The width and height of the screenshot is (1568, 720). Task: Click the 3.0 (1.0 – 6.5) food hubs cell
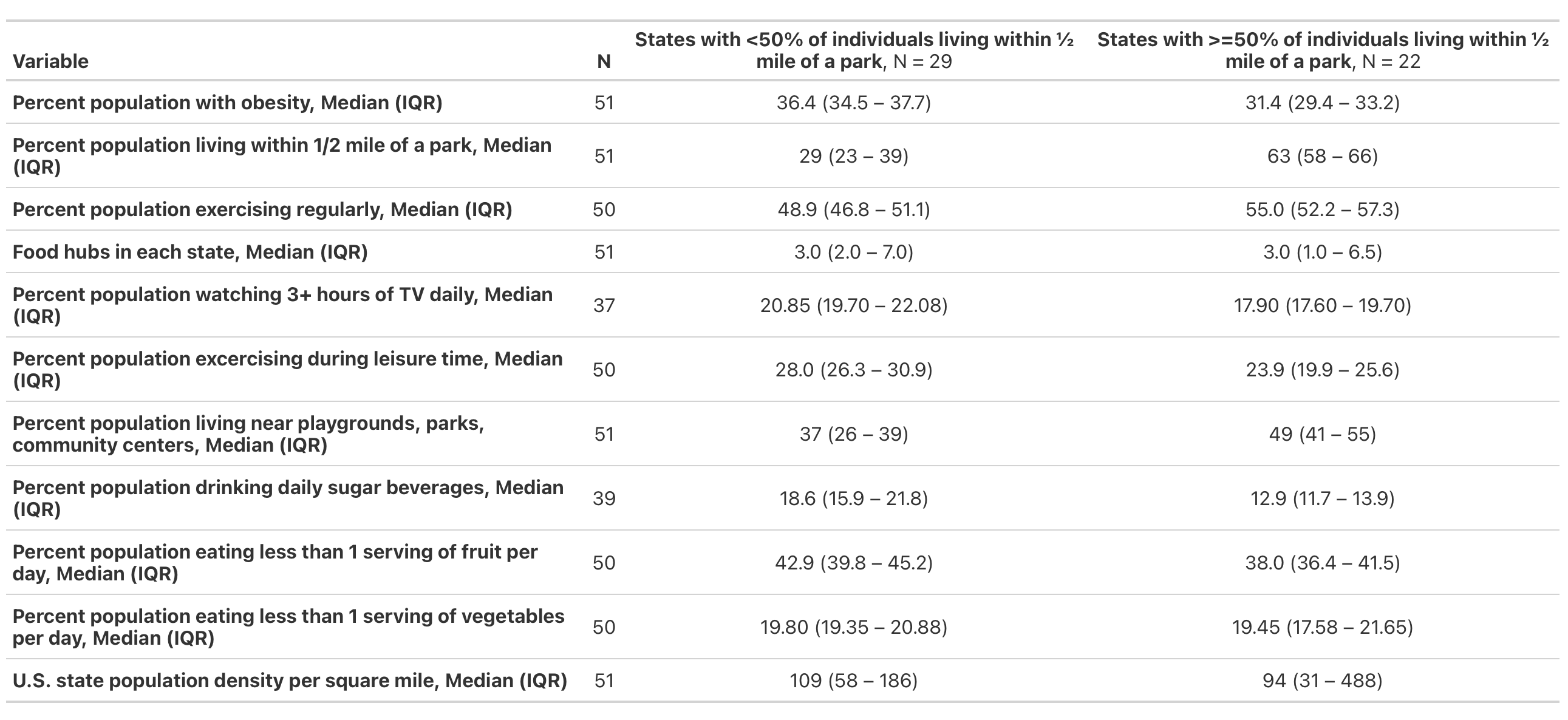(x=1322, y=252)
